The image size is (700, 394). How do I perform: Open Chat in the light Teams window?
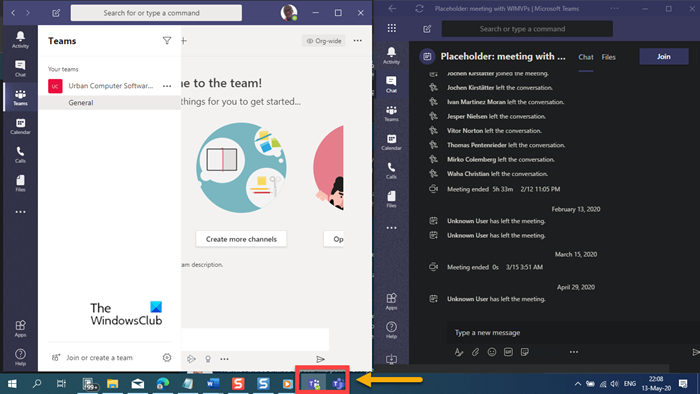click(20, 69)
